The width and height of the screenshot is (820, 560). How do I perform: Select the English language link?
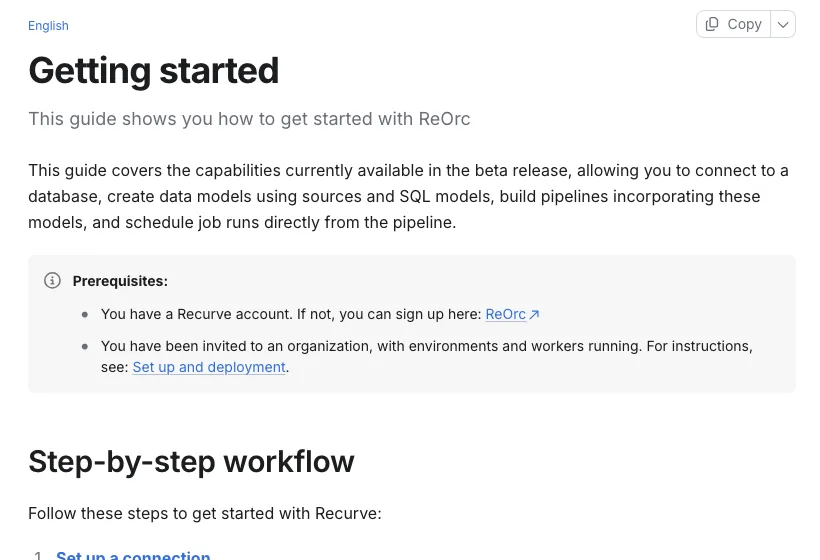(48, 26)
